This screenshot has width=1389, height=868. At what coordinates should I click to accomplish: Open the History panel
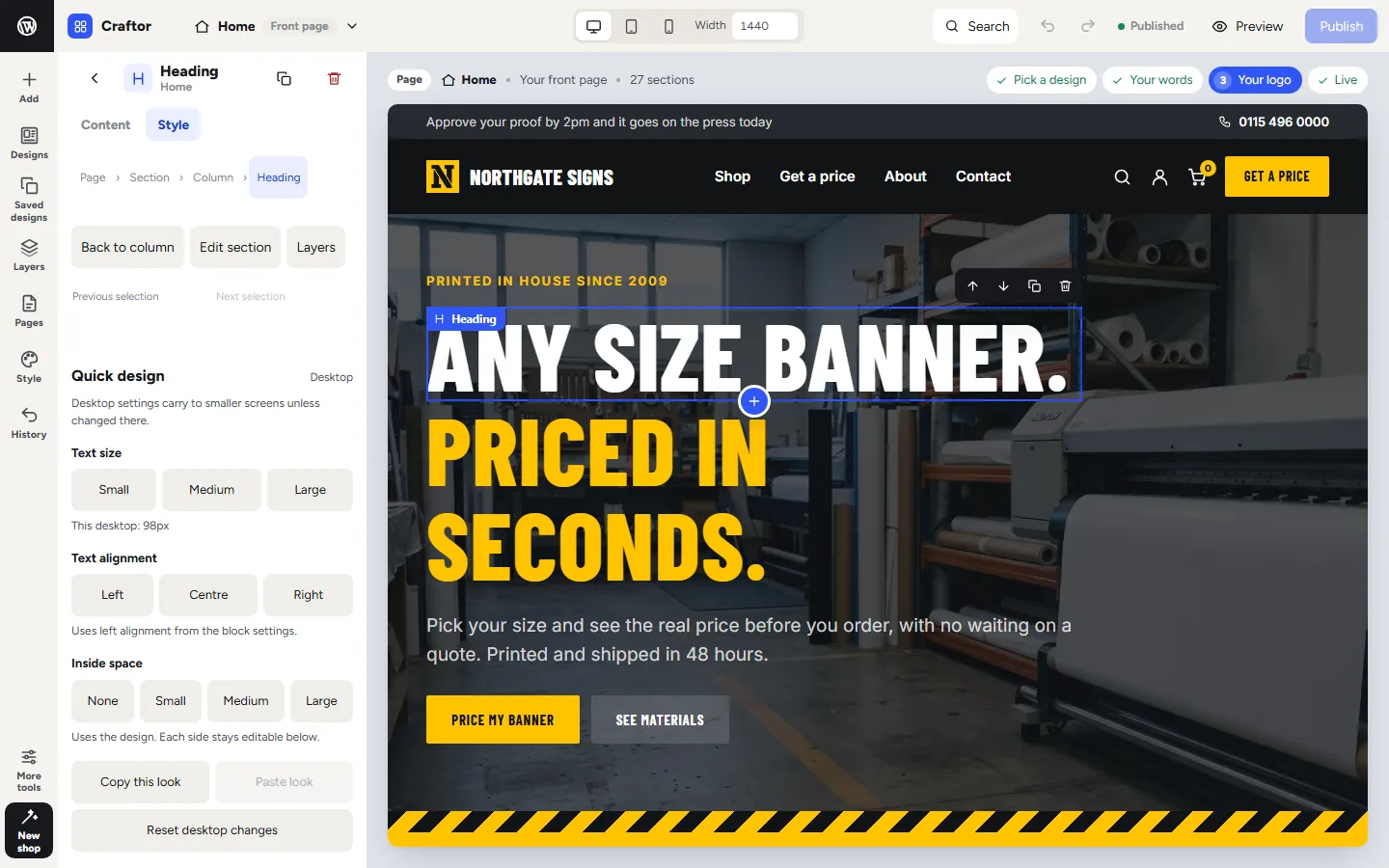tap(29, 422)
